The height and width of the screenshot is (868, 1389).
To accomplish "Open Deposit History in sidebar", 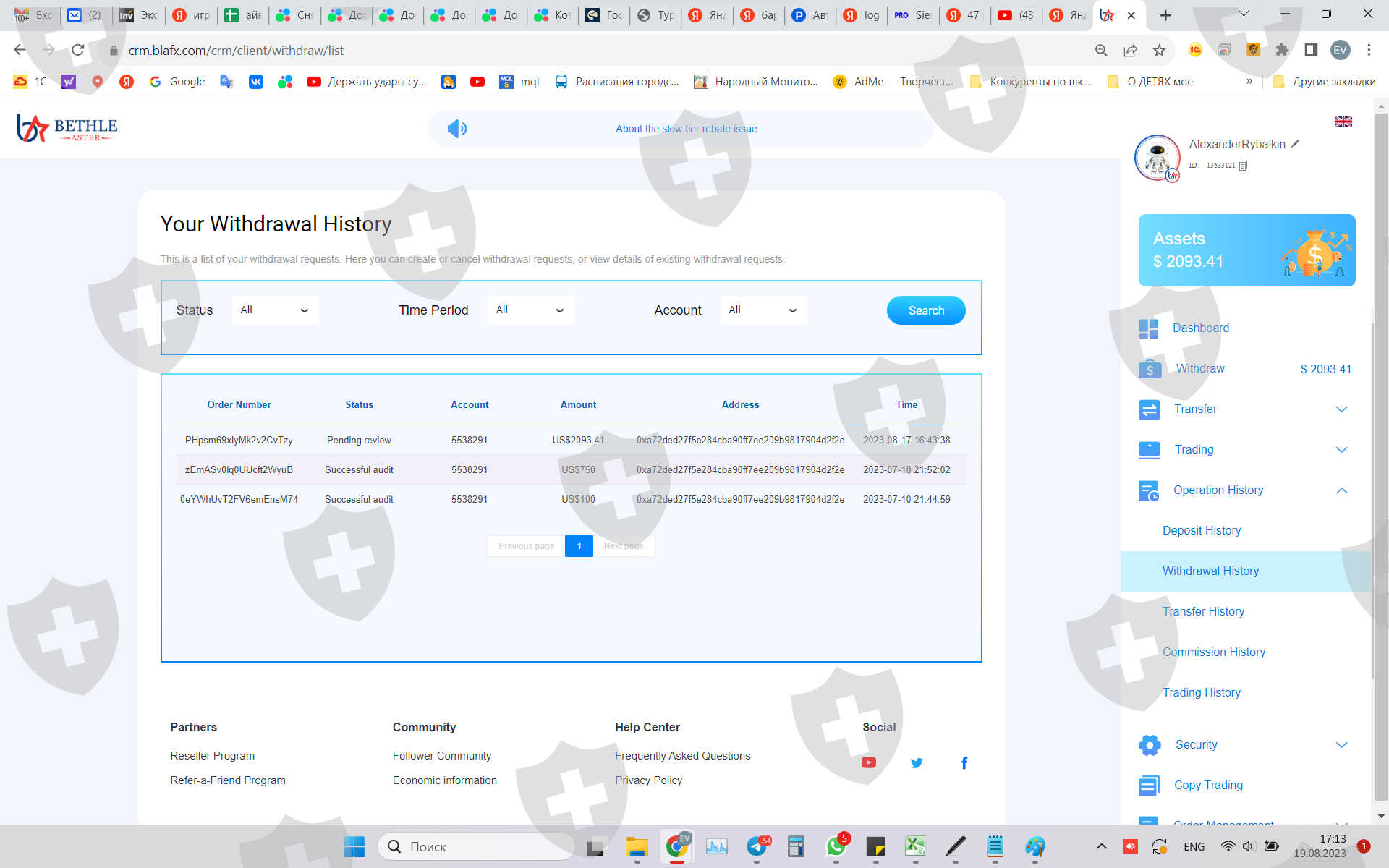I will tap(1201, 531).
